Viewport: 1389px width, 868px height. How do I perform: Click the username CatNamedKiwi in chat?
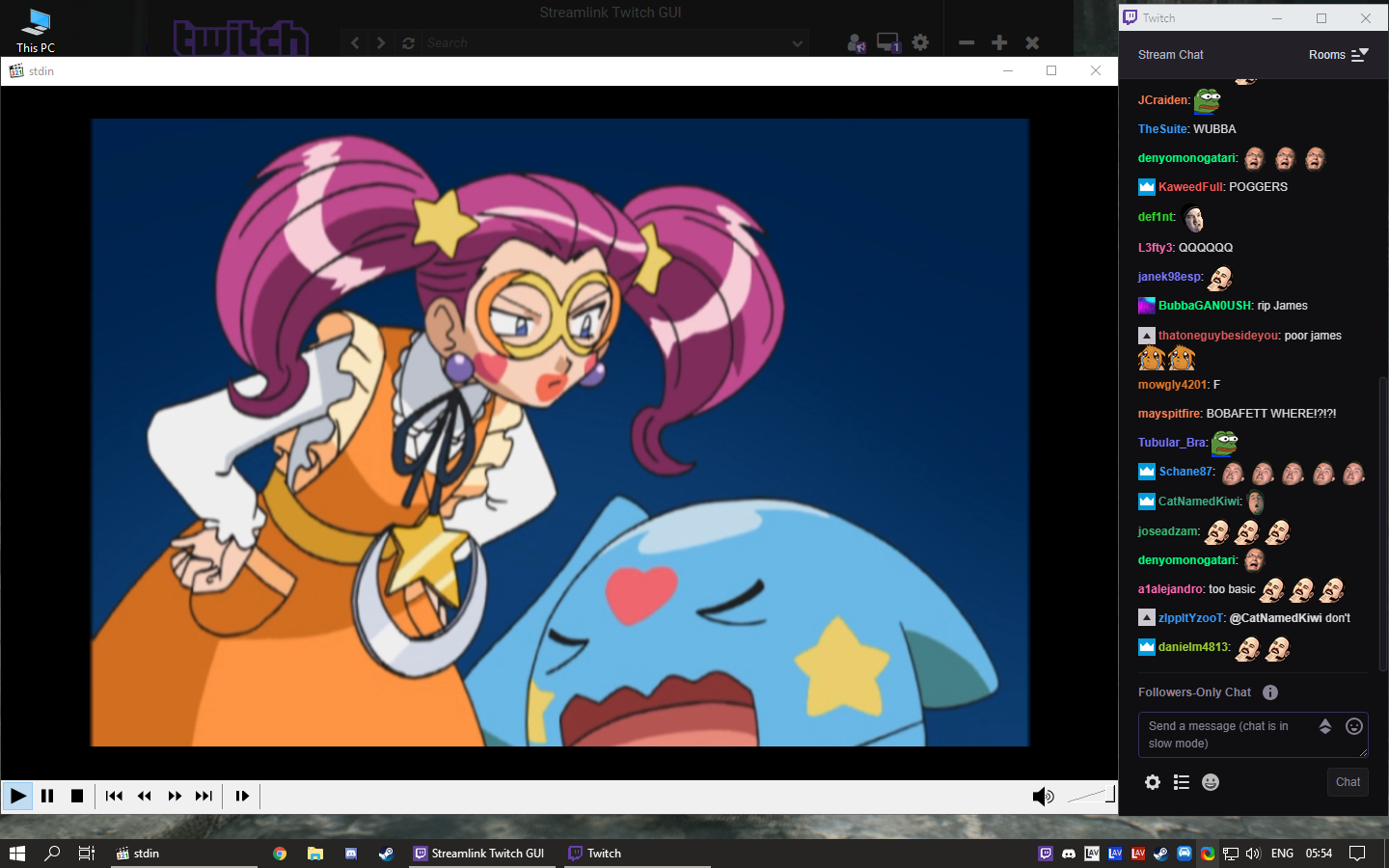tap(1199, 502)
